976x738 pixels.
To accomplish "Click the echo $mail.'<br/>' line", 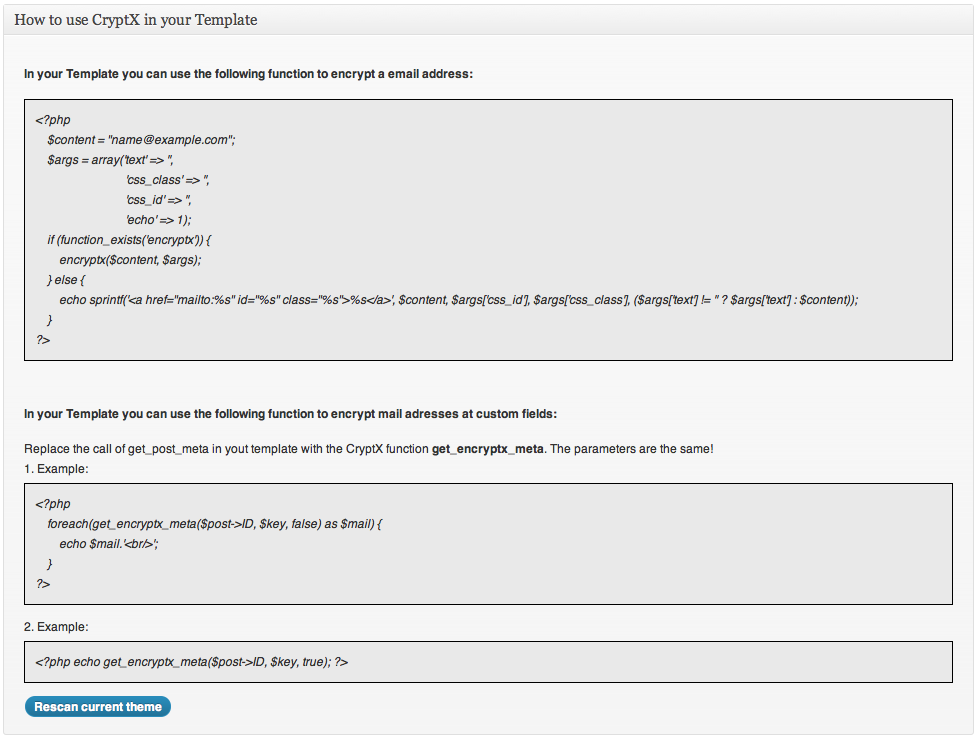I will point(109,544).
